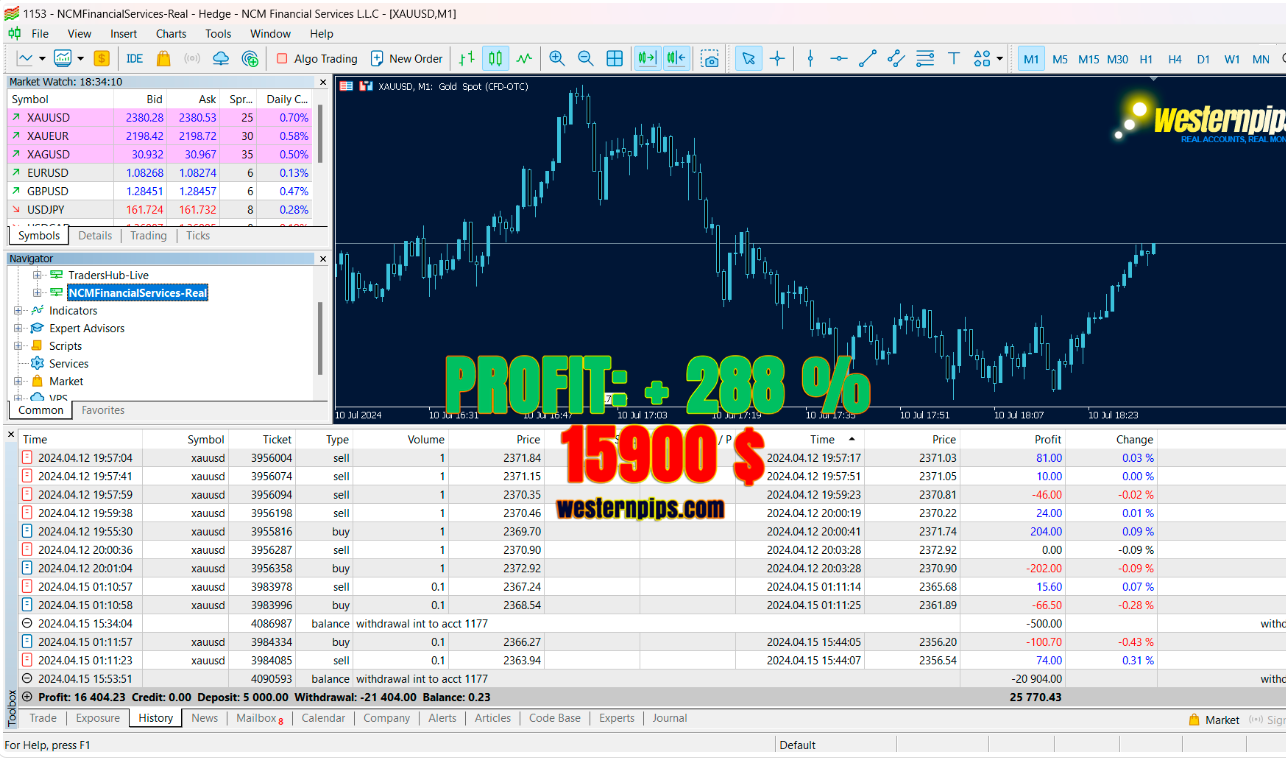The height and width of the screenshot is (760, 1286).
Task: Open the chart type dropdown arrow
Action: (42, 59)
